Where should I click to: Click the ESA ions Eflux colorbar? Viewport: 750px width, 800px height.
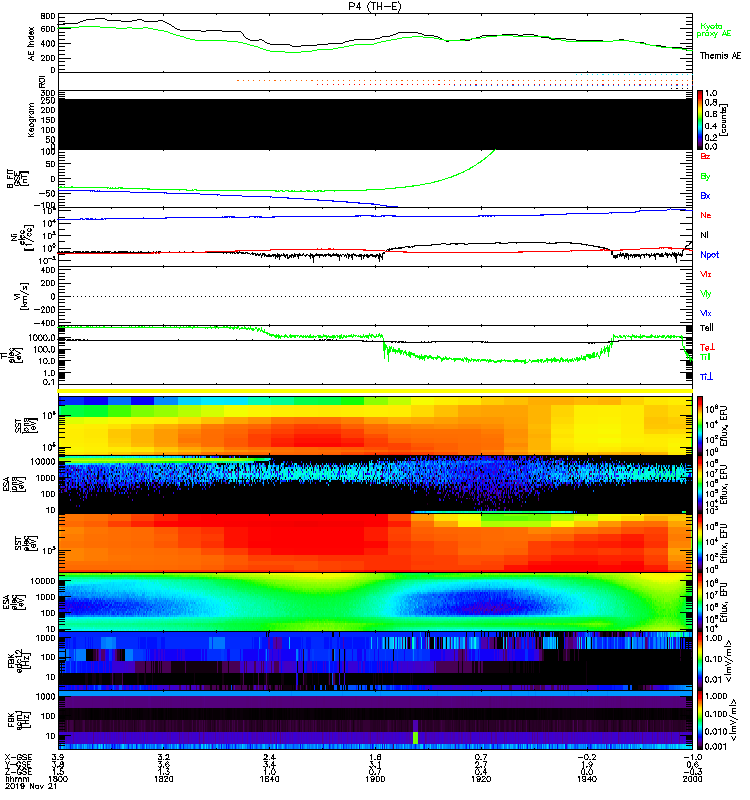point(700,484)
